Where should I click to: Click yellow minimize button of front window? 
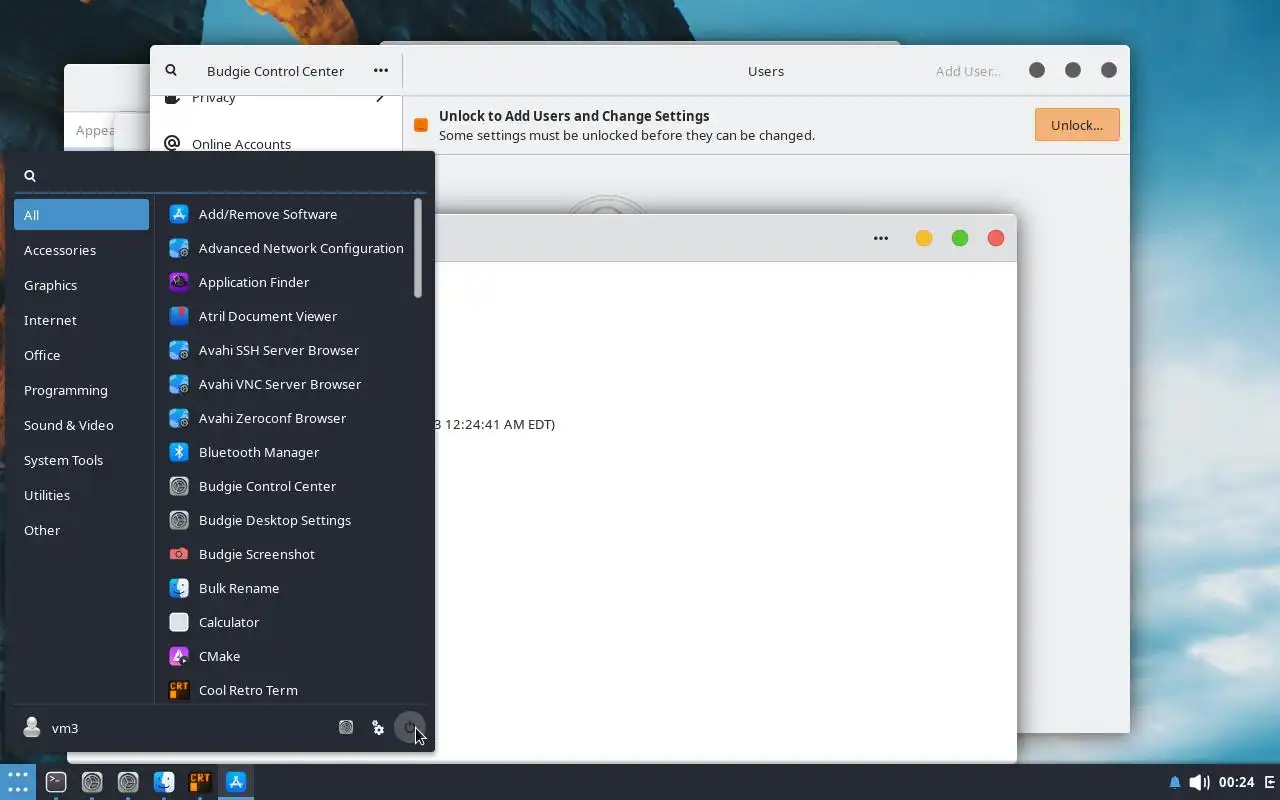click(924, 238)
